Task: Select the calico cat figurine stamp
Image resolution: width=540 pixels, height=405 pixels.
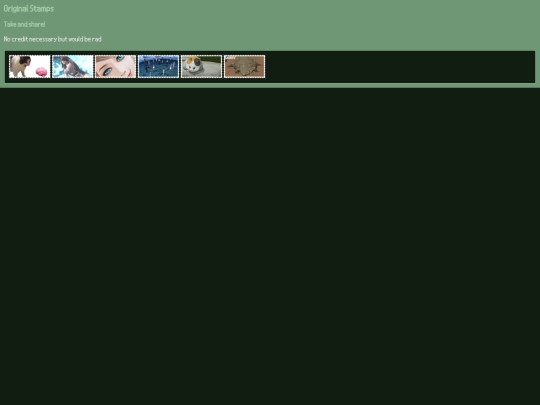Action: (201, 66)
